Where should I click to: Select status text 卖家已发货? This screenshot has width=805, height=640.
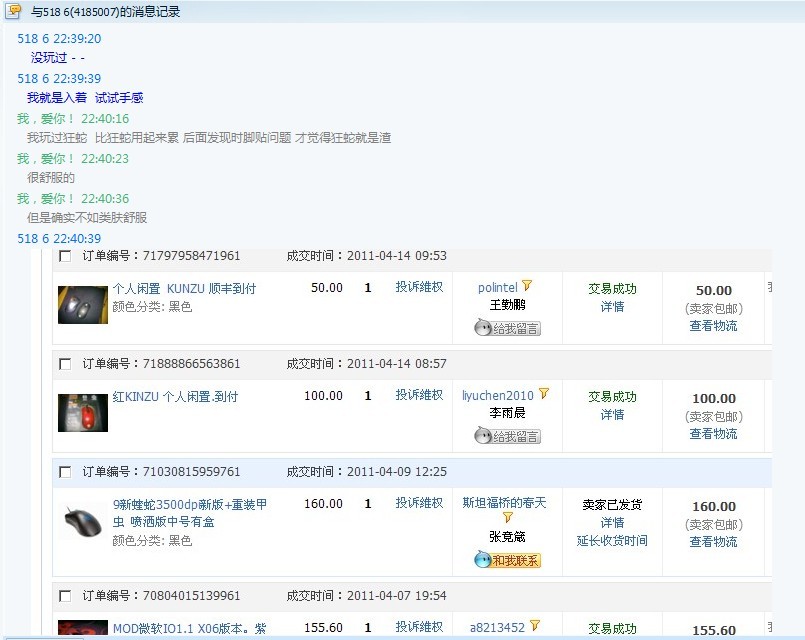[612, 505]
